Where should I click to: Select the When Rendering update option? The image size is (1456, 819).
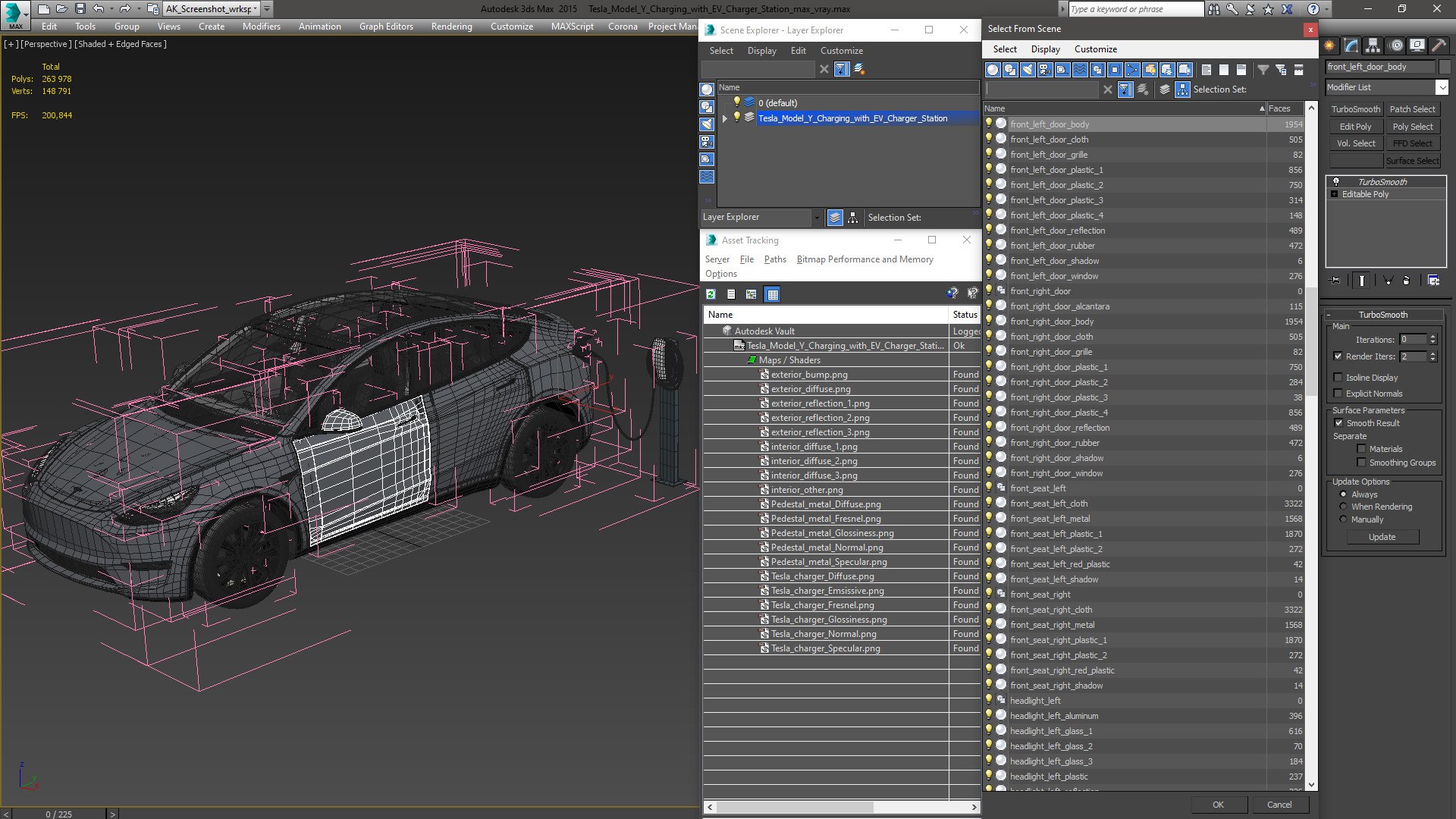click(x=1344, y=507)
